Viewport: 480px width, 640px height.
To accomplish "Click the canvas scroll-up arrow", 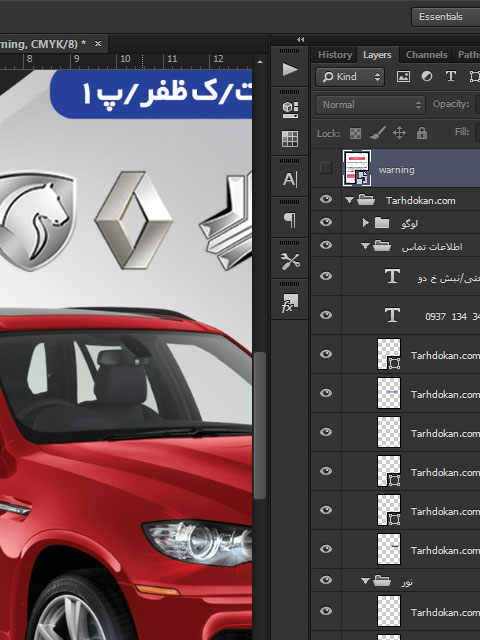I will pos(260,62).
